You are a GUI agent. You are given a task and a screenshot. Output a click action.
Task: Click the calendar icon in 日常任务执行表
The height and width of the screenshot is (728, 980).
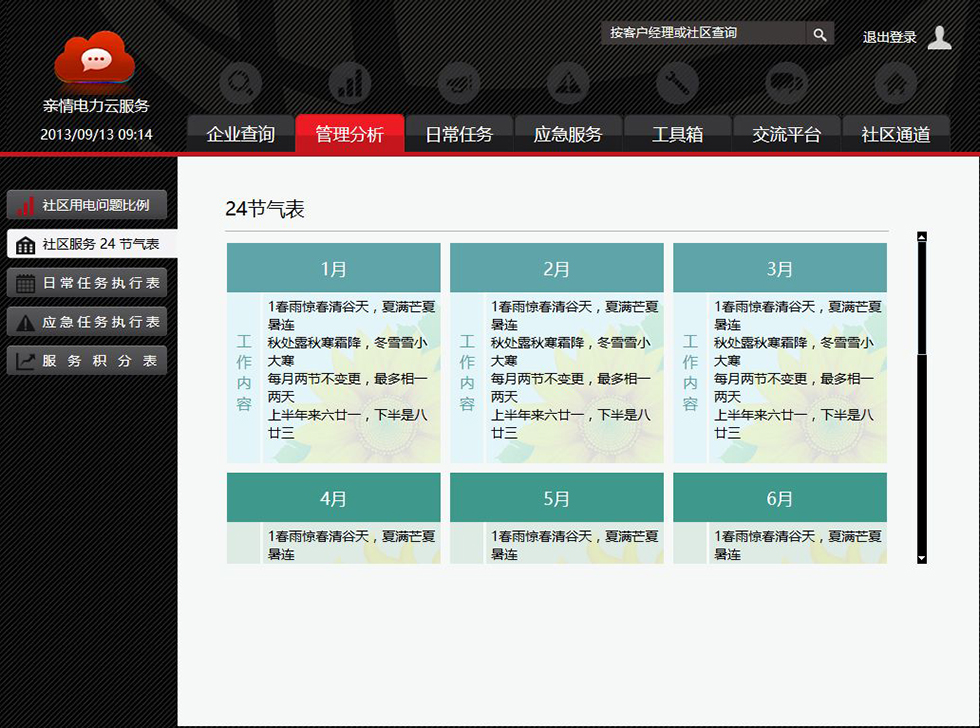pos(25,284)
